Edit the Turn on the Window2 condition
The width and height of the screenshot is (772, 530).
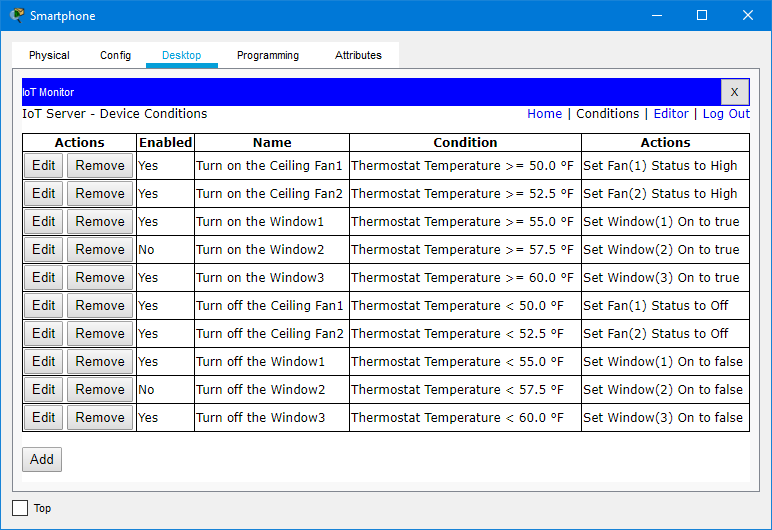click(44, 250)
